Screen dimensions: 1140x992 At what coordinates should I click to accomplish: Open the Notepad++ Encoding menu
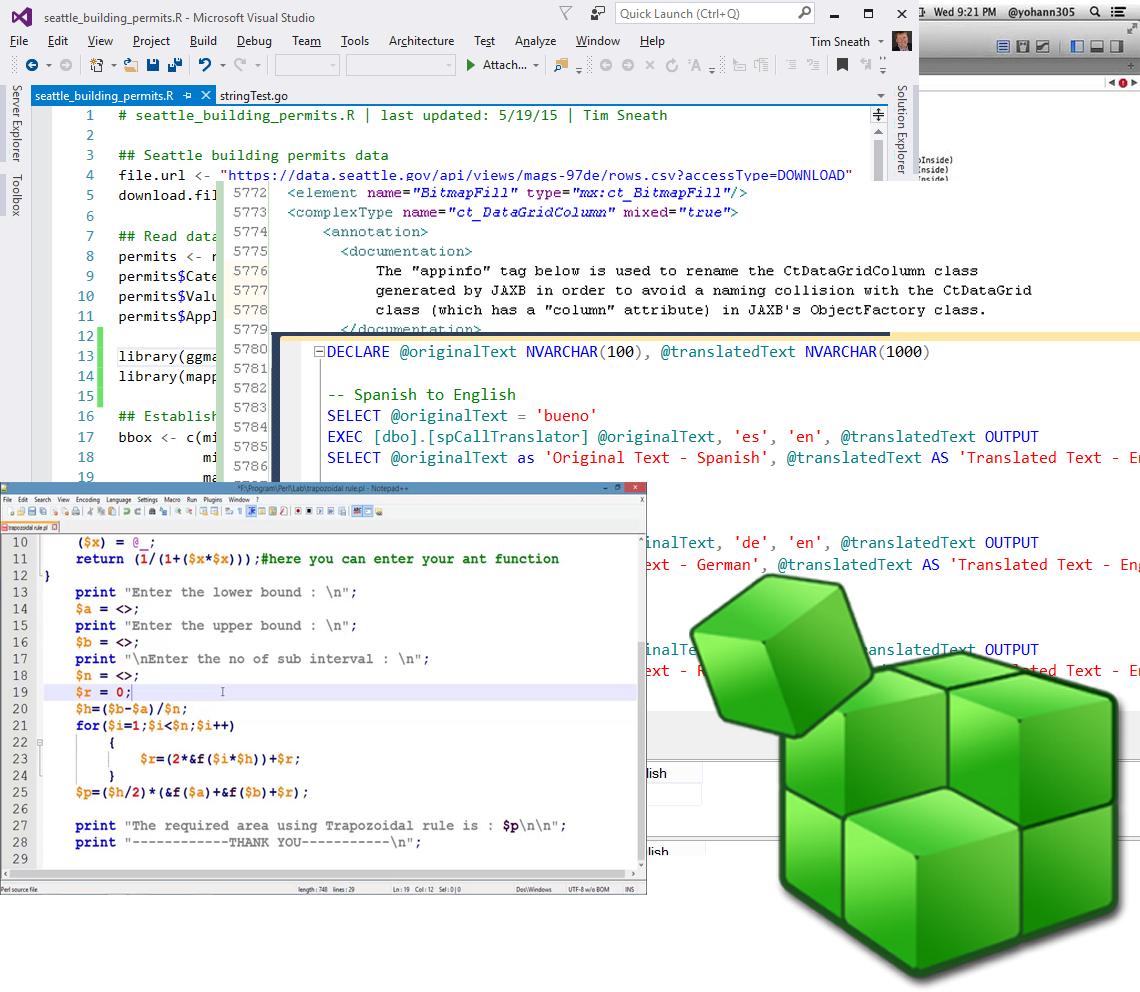pyautogui.click(x=87, y=500)
